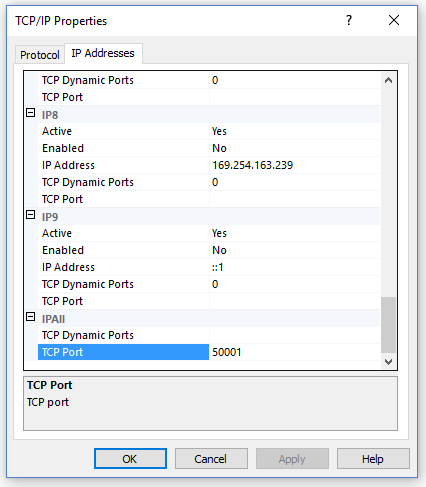
Task: Switch to the Protocol tab
Action: coord(40,55)
